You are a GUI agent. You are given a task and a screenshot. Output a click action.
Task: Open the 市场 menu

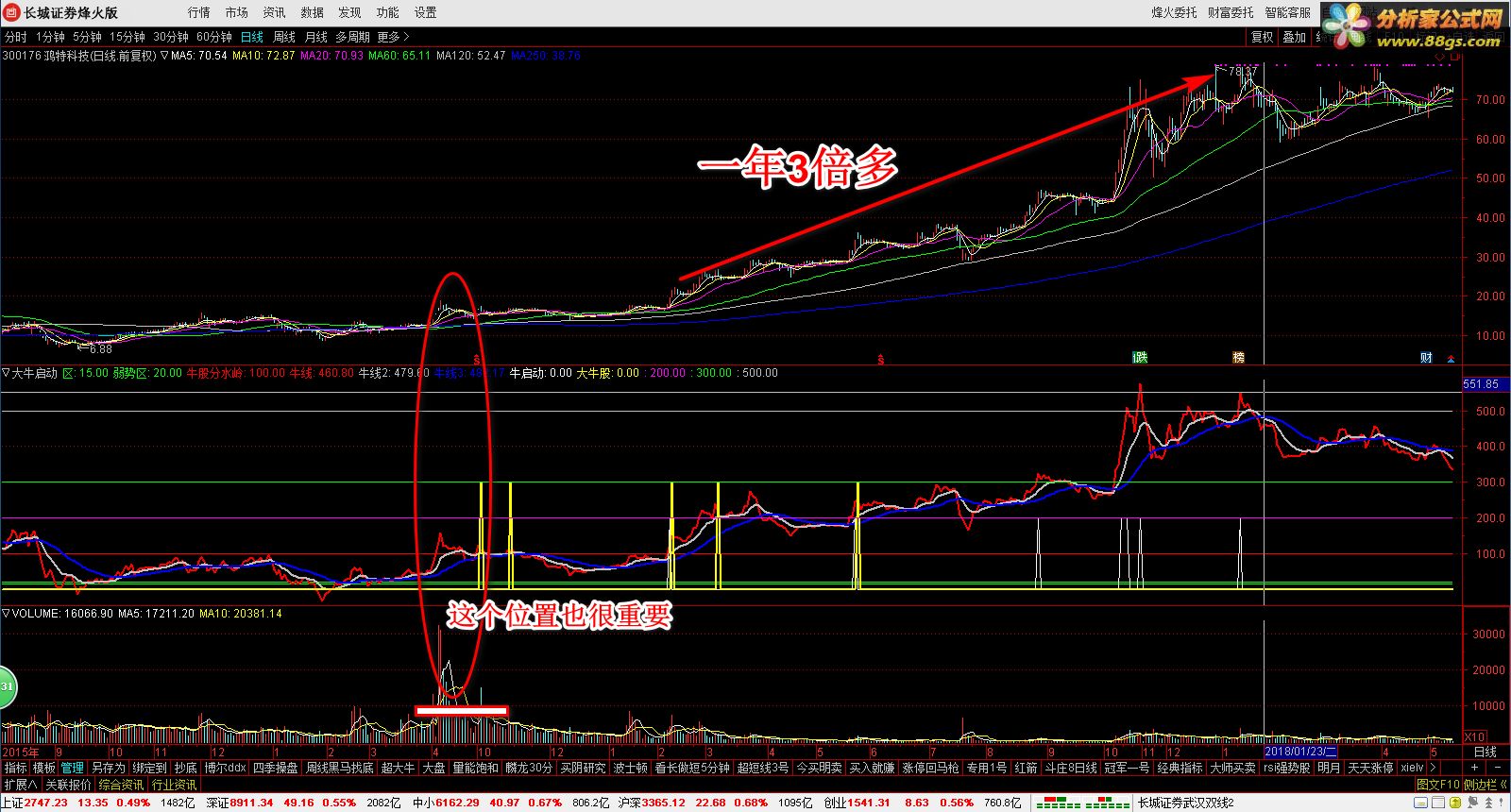coord(236,12)
